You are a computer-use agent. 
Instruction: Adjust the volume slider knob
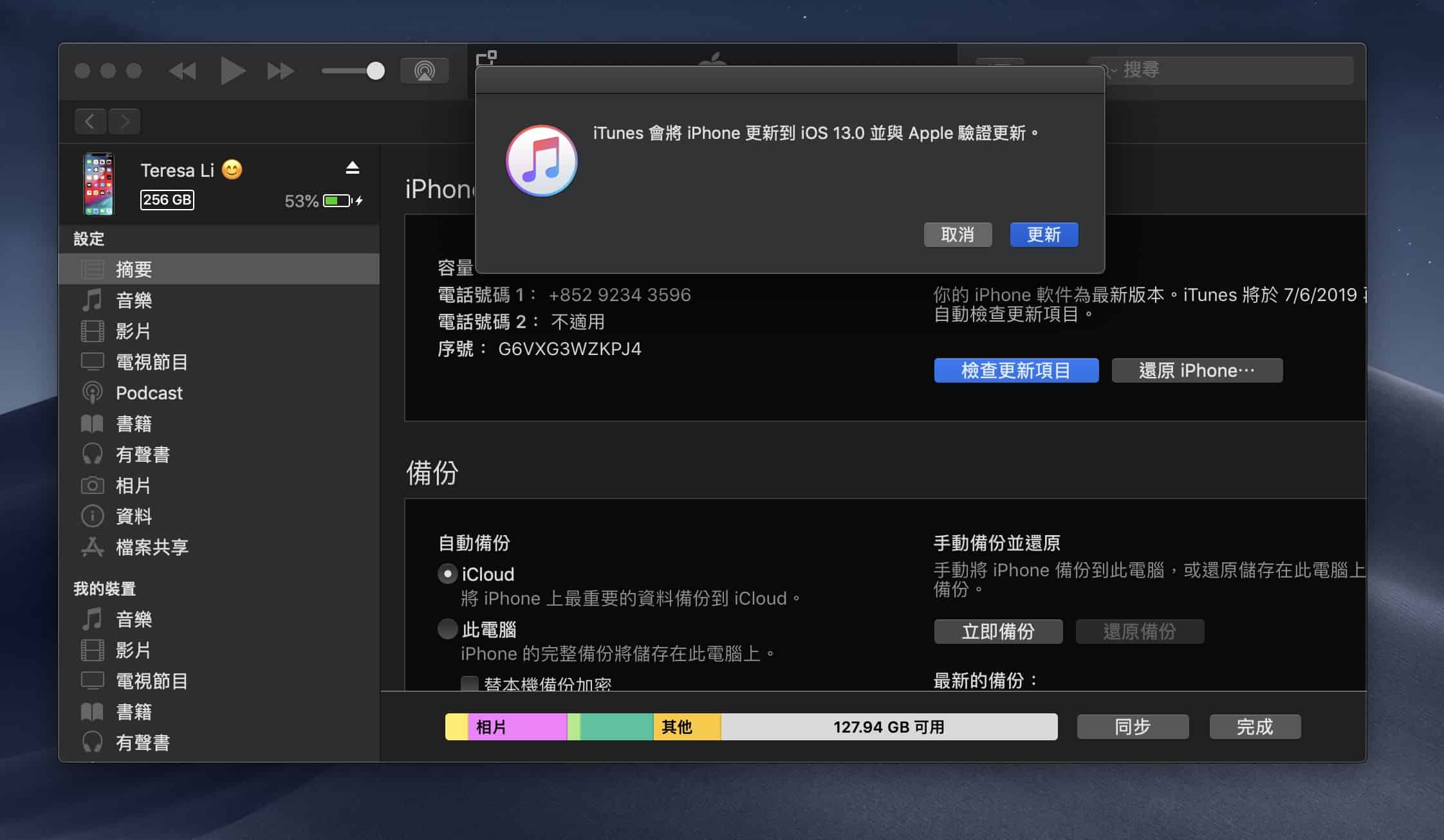(x=375, y=71)
